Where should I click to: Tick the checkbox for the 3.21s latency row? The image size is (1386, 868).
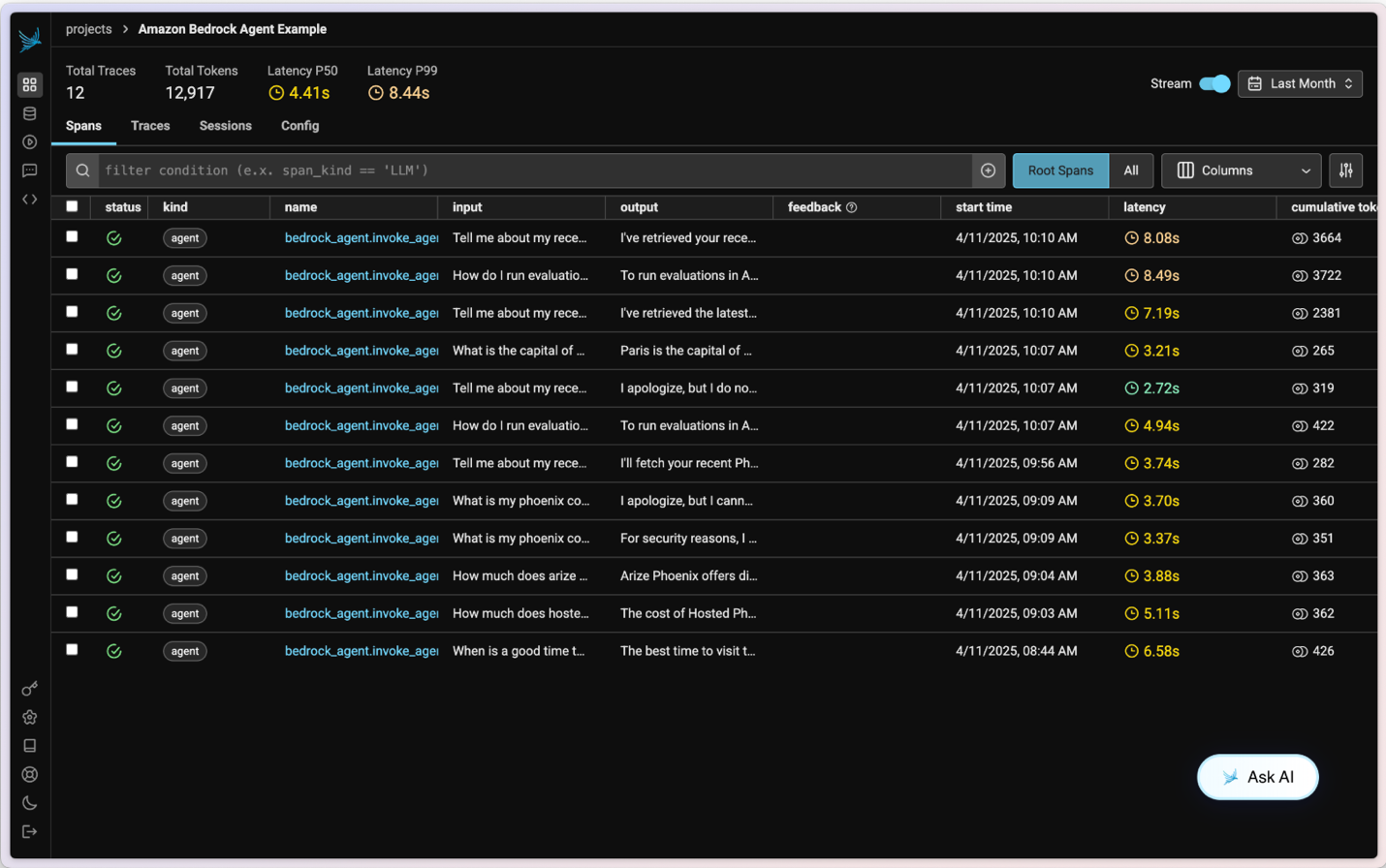[x=72, y=349]
